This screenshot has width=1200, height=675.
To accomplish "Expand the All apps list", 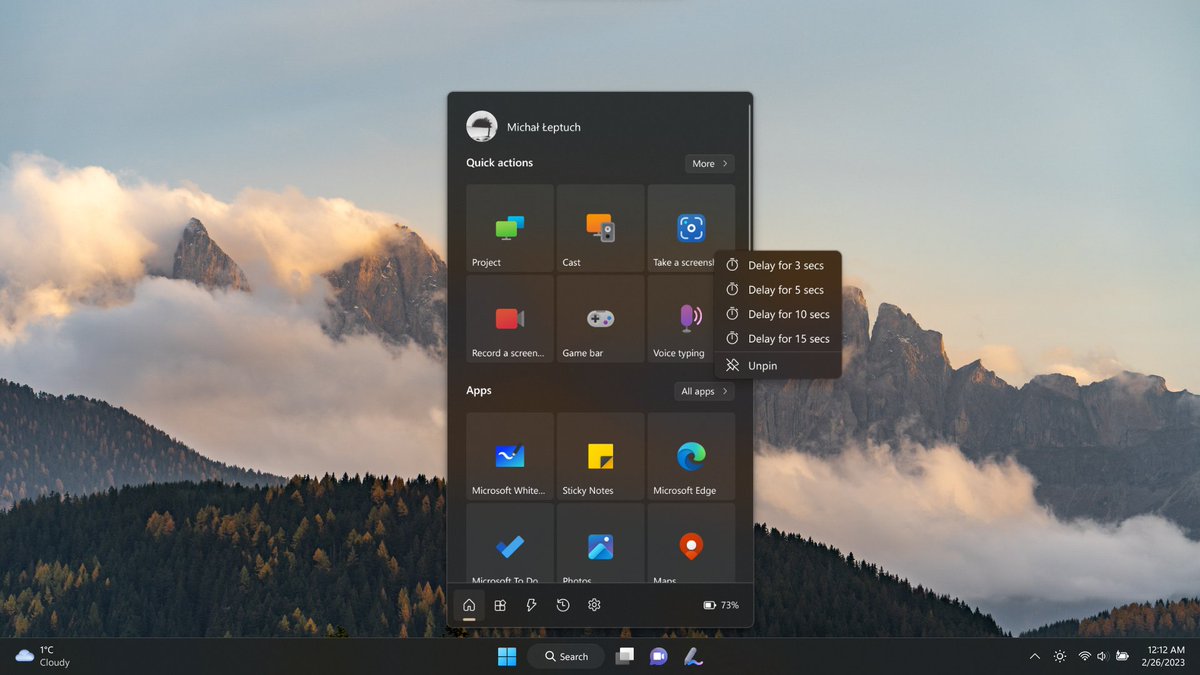I will (705, 391).
